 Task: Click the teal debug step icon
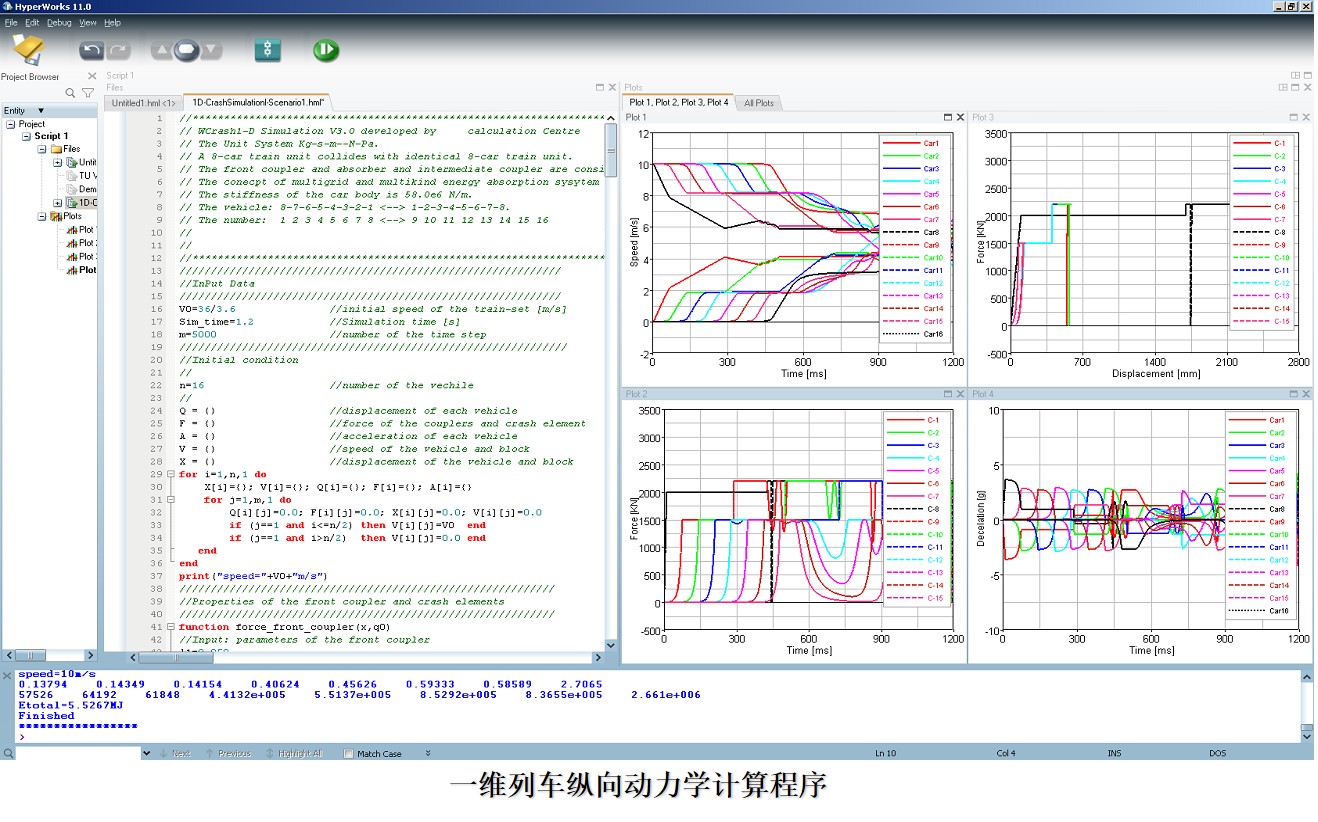267,50
